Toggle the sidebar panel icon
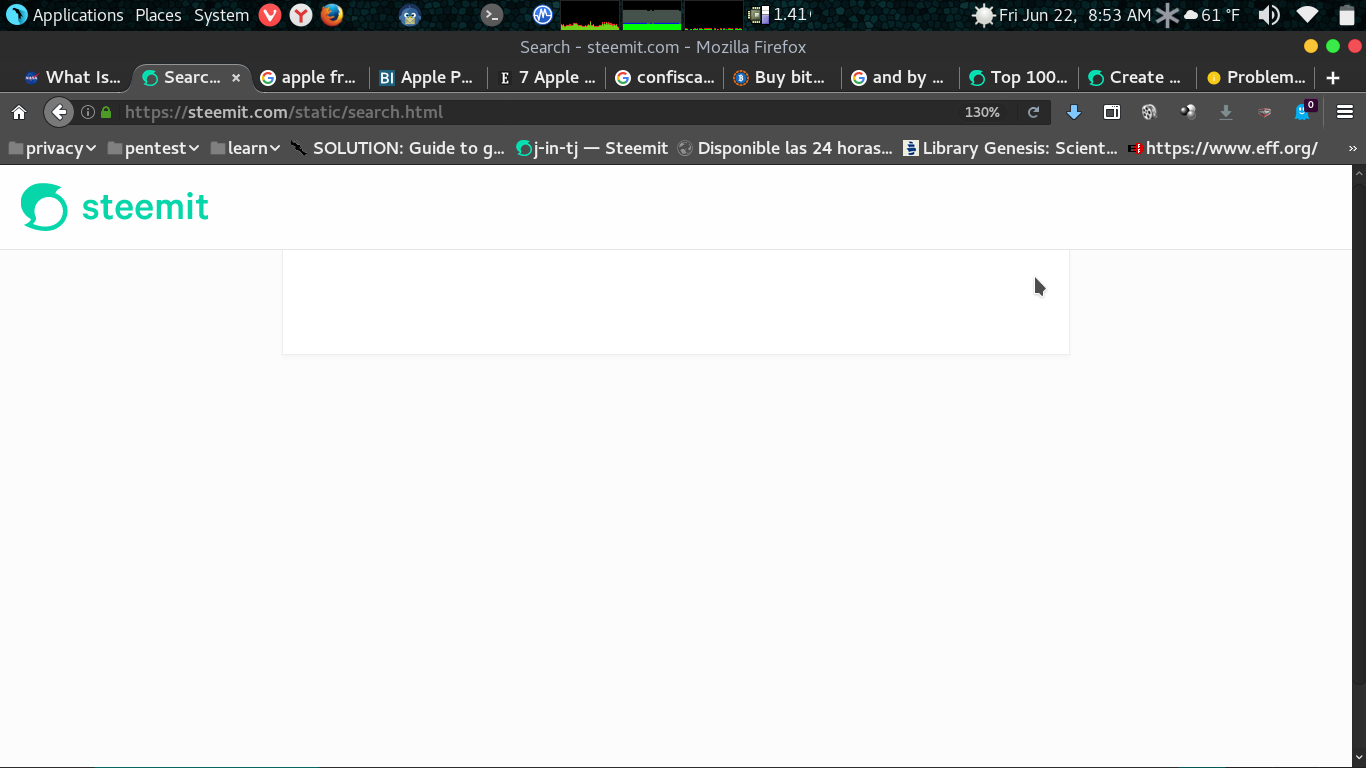This screenshot has width=1366, height=768. click(1112, 112)
